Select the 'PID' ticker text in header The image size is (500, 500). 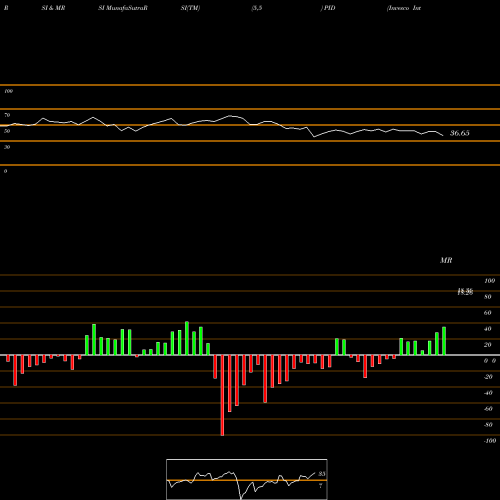click(330, 8)
